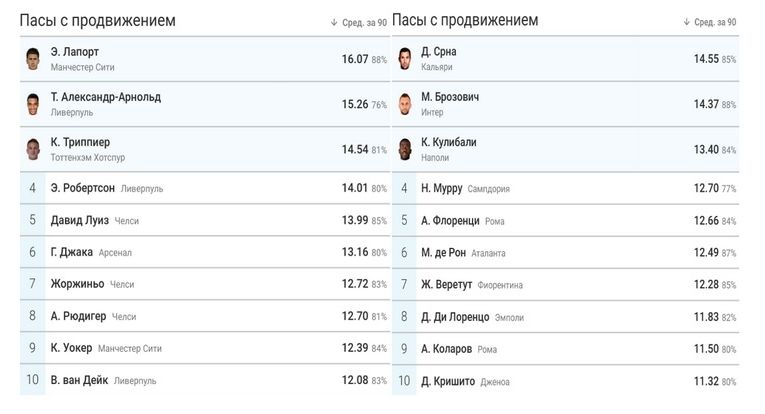Click left Пасы с продвижением heading
Image resolution: width=765 pixels, height=414 pixels.
coord(97,21)
